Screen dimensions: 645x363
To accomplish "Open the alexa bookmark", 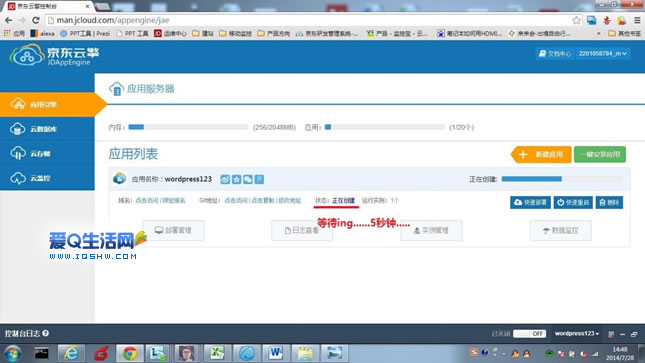I will (x=42, y=33).
